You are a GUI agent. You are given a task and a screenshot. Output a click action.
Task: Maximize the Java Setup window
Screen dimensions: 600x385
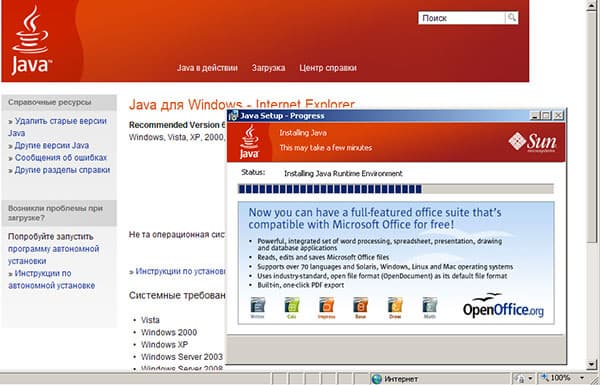pos(546,115)
